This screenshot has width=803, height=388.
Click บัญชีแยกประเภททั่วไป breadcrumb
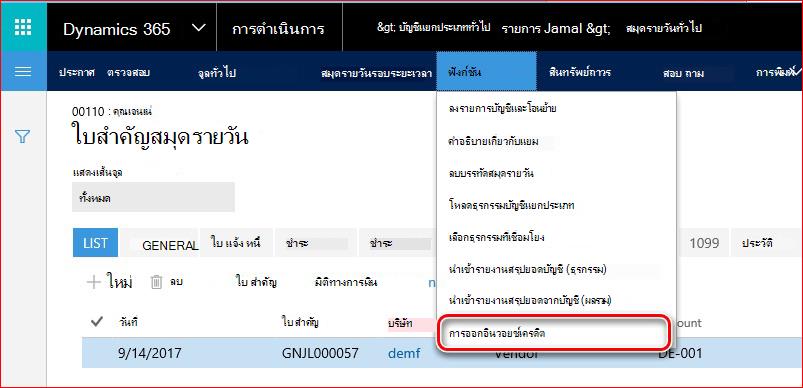[x=444, y=28]
